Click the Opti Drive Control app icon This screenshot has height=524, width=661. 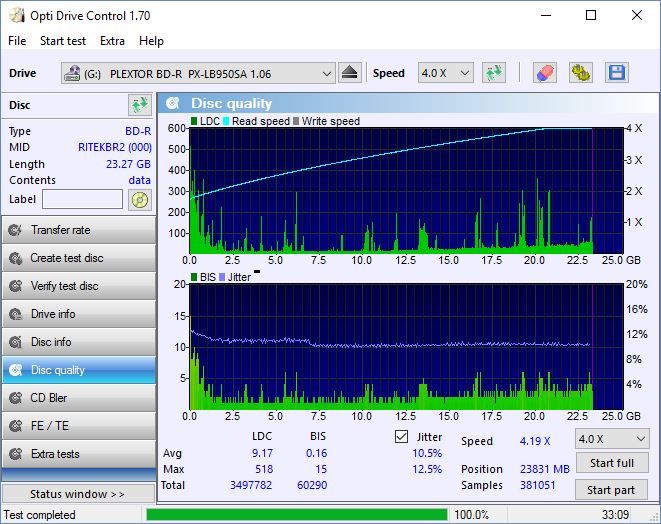click(x=17, y=16)
